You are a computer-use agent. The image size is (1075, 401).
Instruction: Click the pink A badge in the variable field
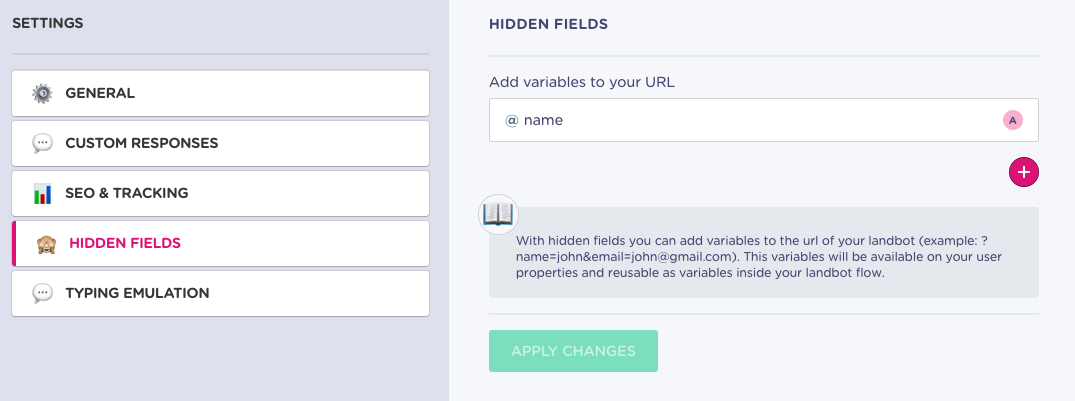click(x=1013, y=120)
